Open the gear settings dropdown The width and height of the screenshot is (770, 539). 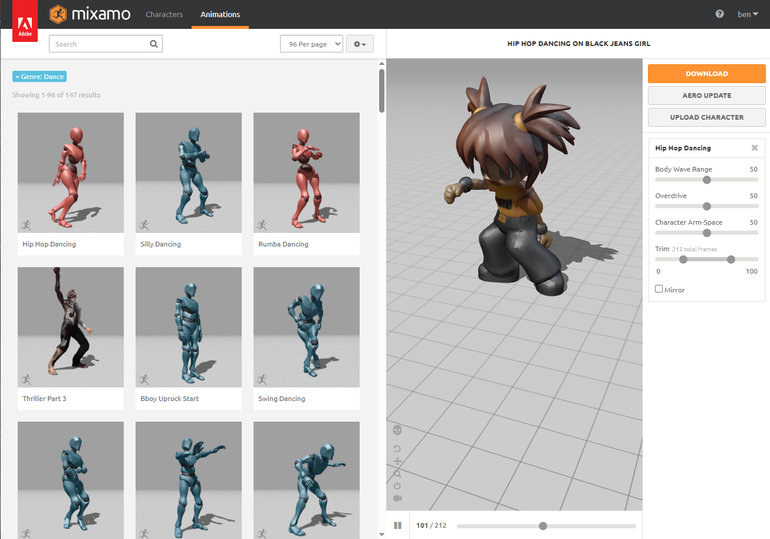pos(359,44)
